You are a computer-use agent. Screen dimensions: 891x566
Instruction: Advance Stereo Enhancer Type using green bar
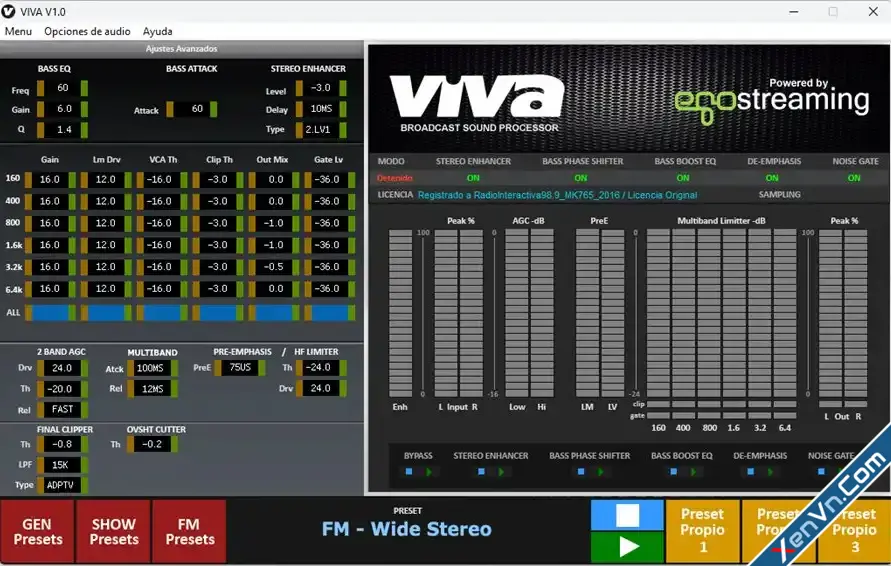coord(343,130)
